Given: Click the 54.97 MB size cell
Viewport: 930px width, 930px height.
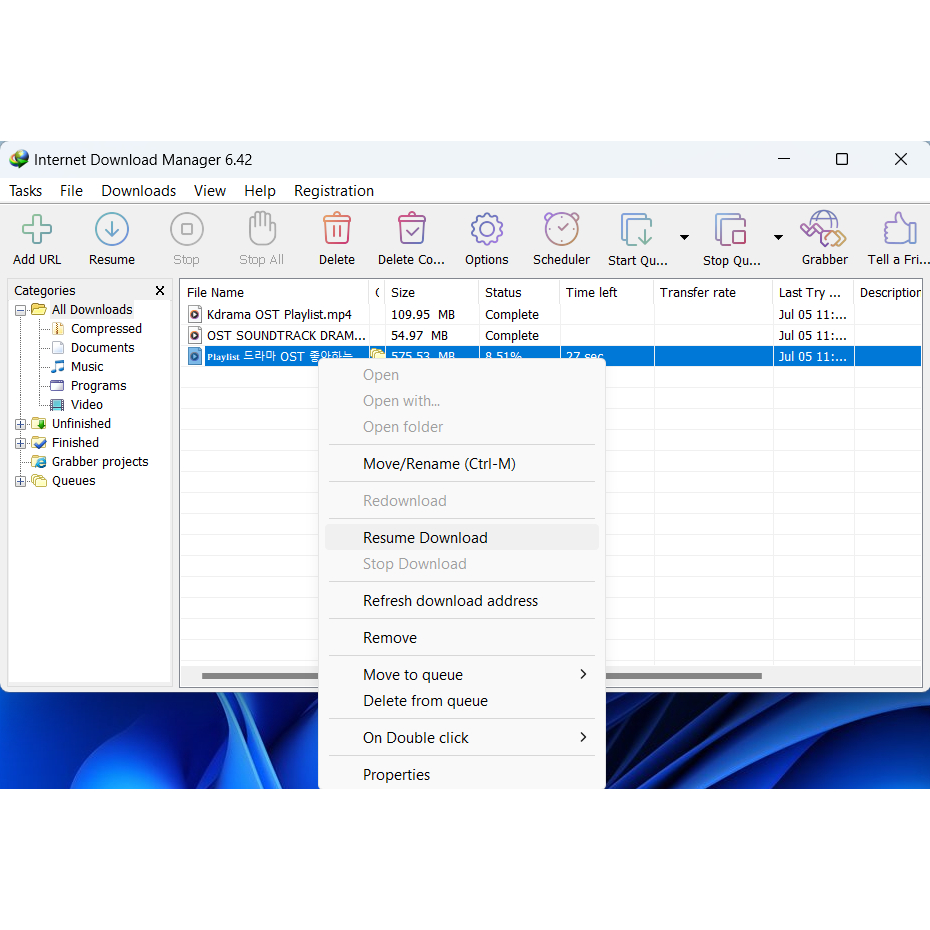Looking at the screenshot, I should coord(419,336).
